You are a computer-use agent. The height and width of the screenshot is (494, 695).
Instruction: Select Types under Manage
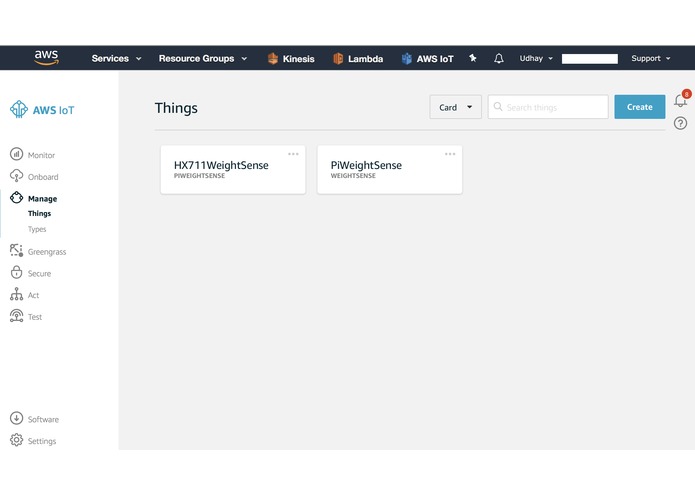click(37, 229)
